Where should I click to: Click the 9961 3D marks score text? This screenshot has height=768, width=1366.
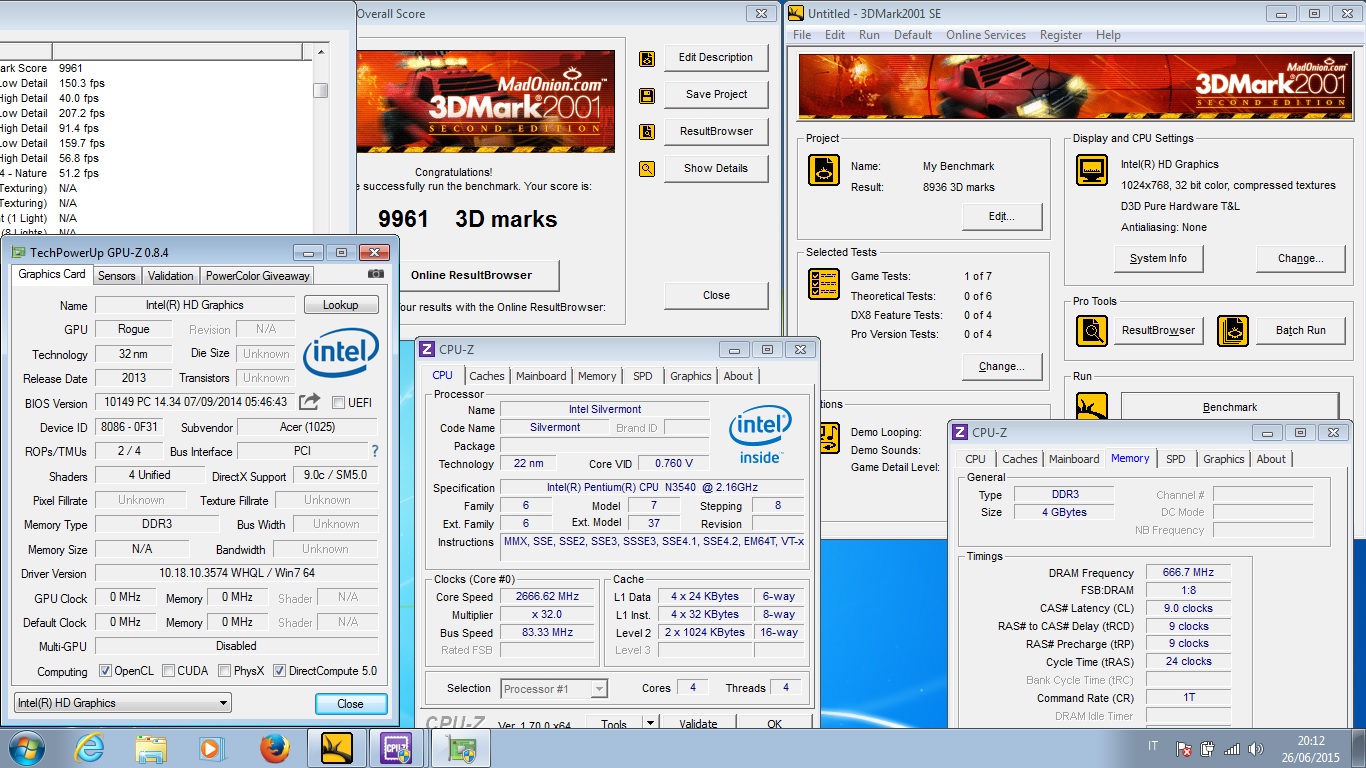(x=467, y=219)
